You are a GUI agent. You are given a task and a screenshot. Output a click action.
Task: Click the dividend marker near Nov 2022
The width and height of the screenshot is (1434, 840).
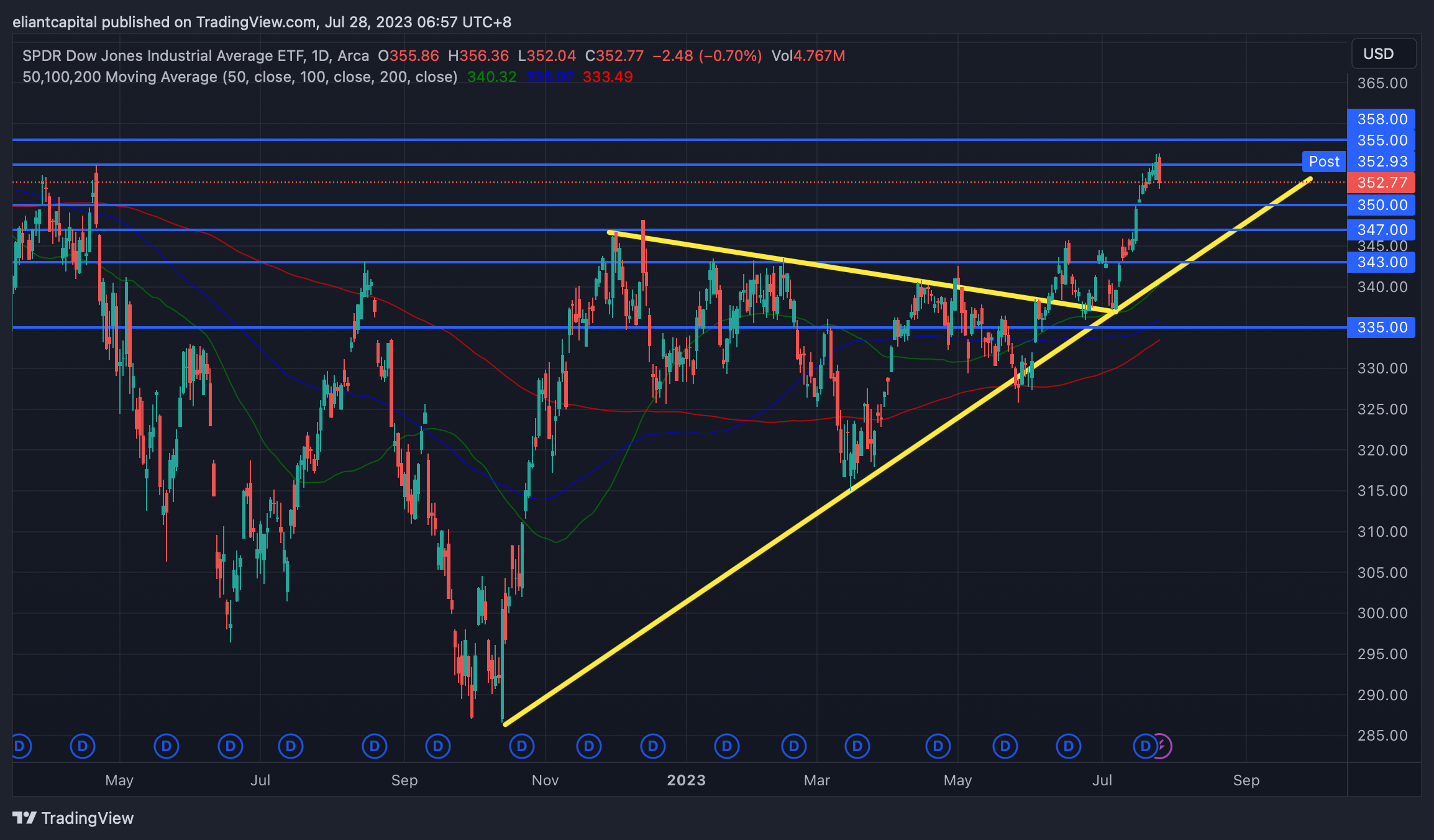pos(523,747)
